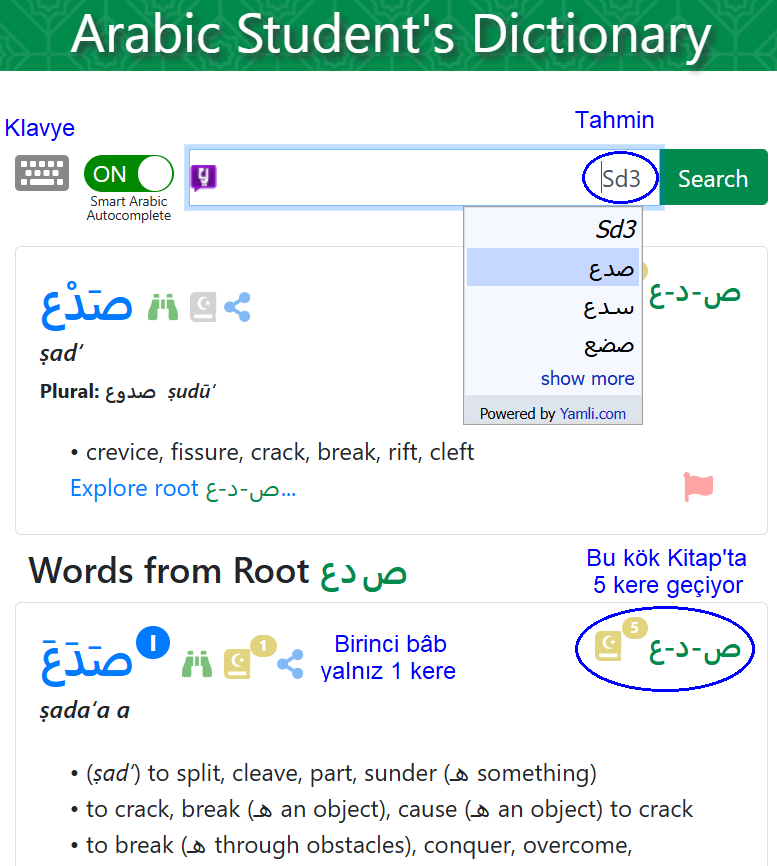Open the on-screen Arabic keyboard icon
Screen dimensions: 777x866
42,173
